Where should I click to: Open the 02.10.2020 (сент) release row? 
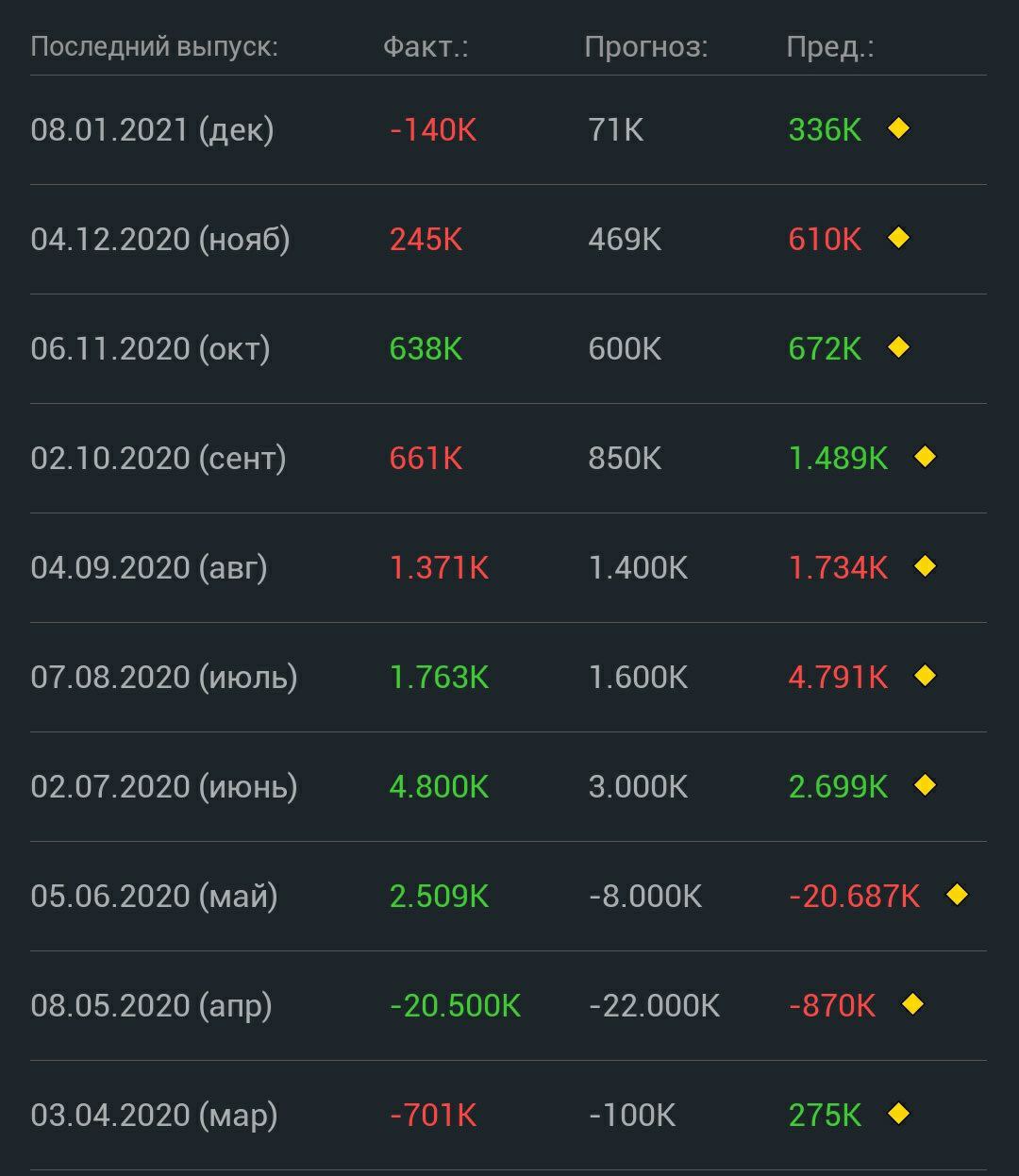(x=508, y=459)
